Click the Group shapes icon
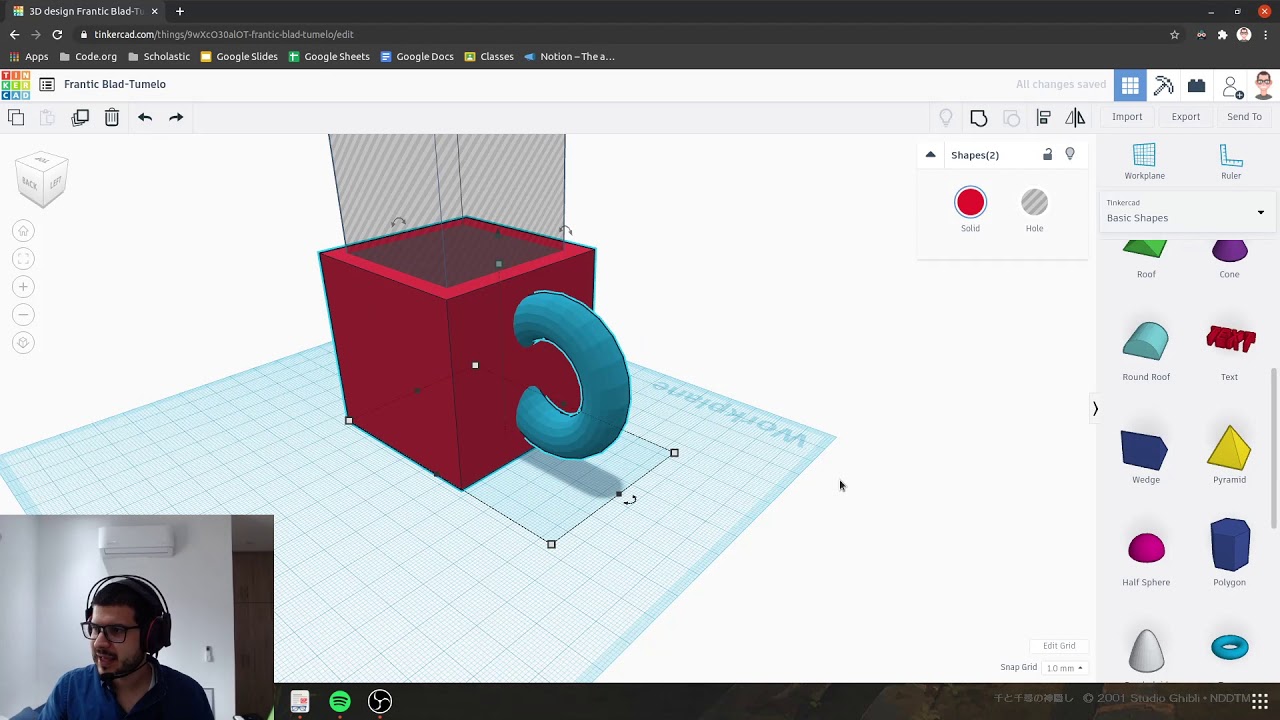 (x=979, y=118)
